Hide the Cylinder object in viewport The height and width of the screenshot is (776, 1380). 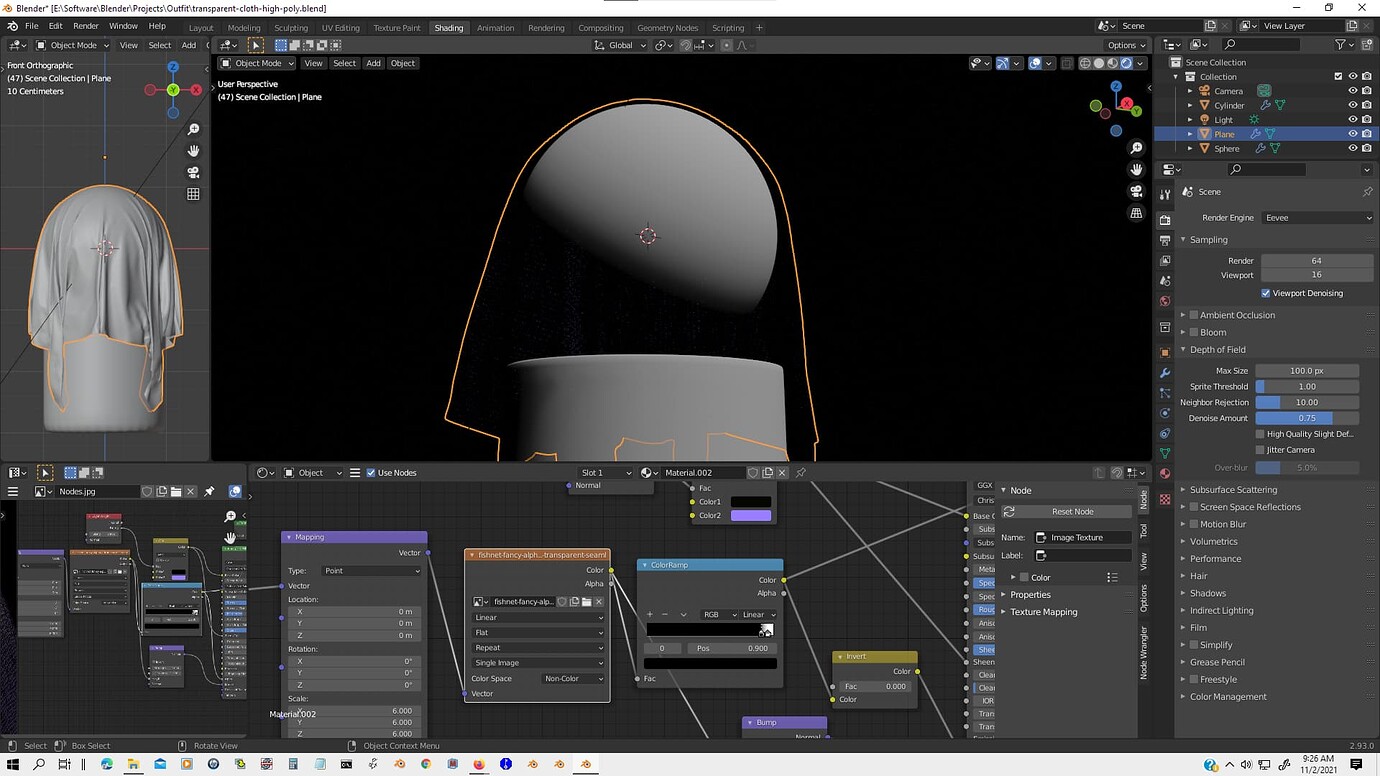pos(1353,105)
